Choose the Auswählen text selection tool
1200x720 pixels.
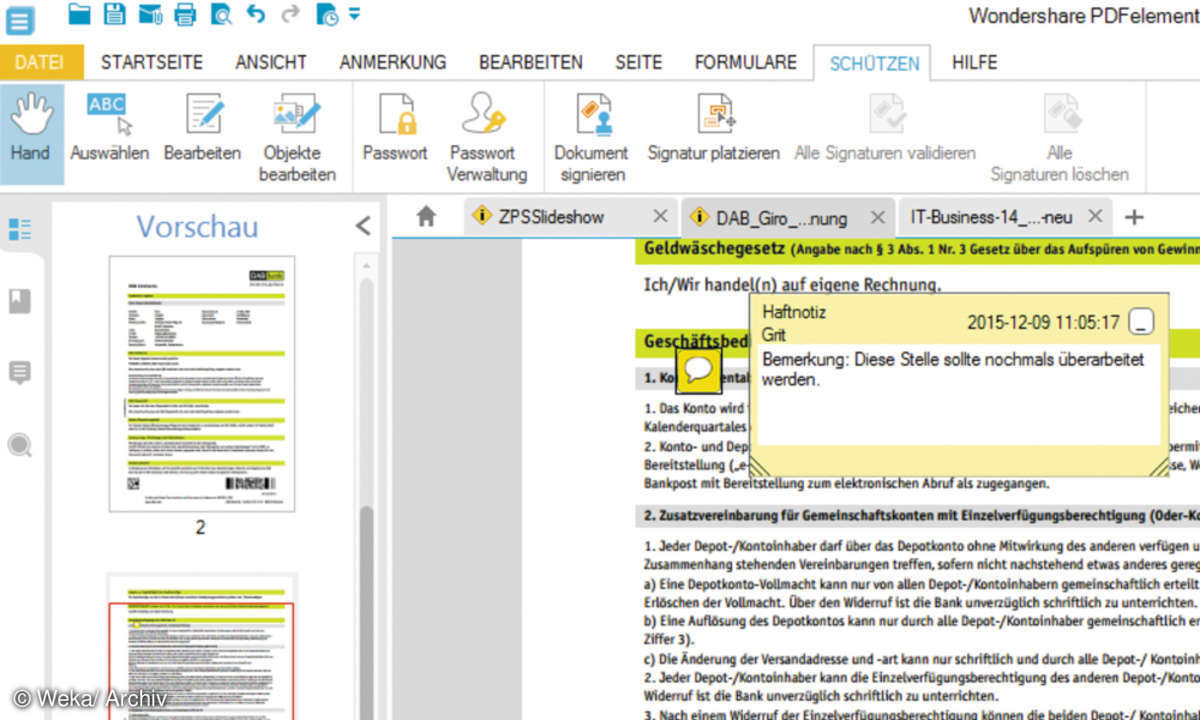(x=109, y=129)
